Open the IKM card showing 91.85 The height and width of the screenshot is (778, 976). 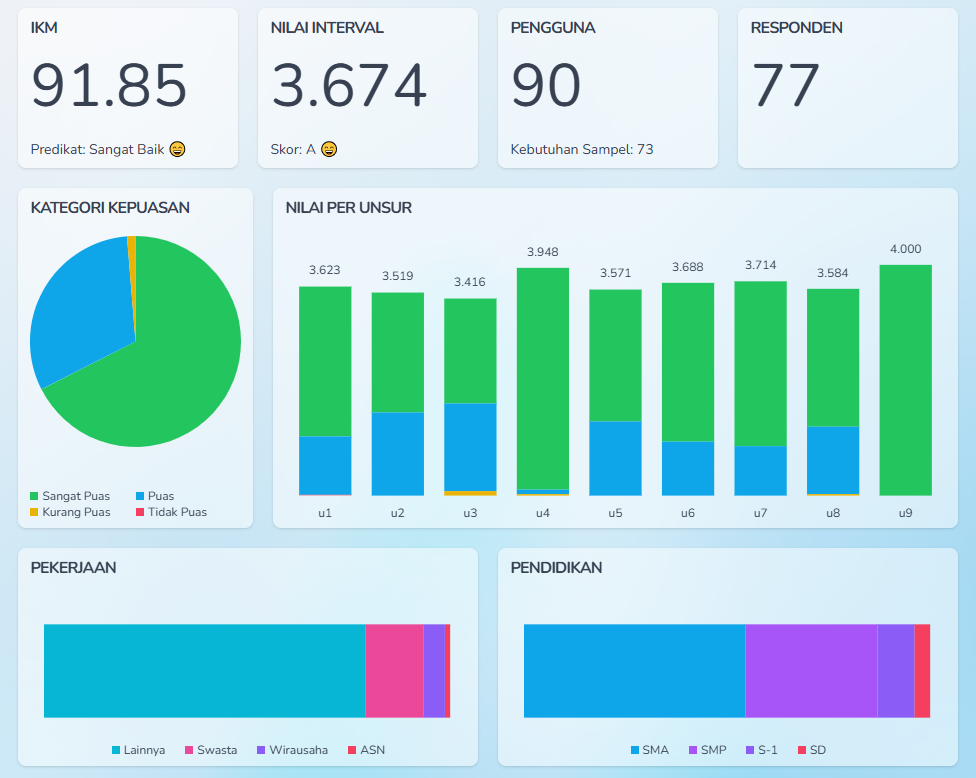click(127, 88)
